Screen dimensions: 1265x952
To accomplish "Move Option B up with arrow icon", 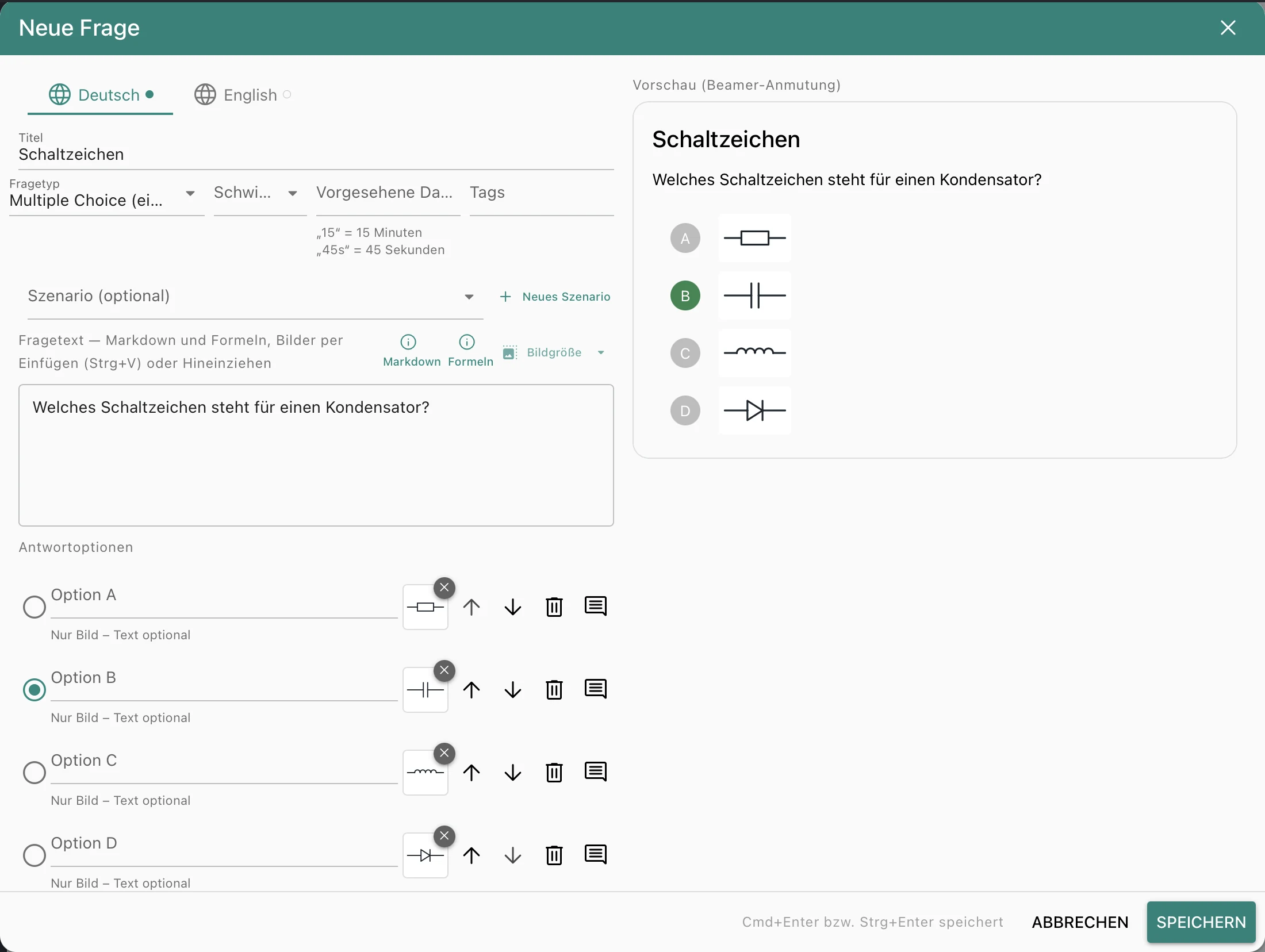I will pos(471,689).
